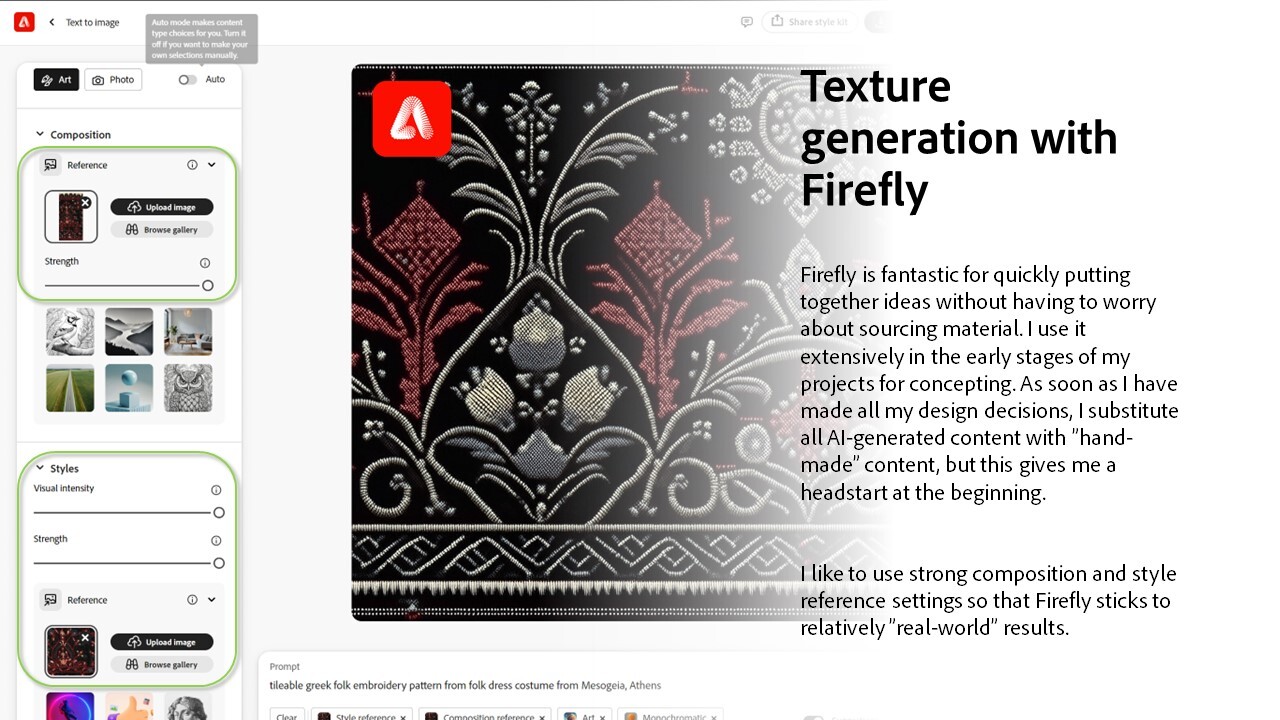Choose the living room composition sample
This screenshot has height=720, width=1280.
188,331
